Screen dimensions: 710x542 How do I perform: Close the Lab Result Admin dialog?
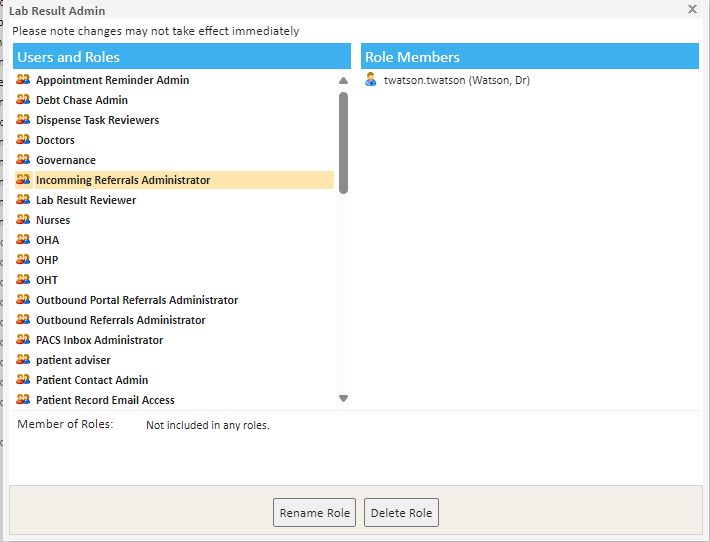(x=692, y=9)
